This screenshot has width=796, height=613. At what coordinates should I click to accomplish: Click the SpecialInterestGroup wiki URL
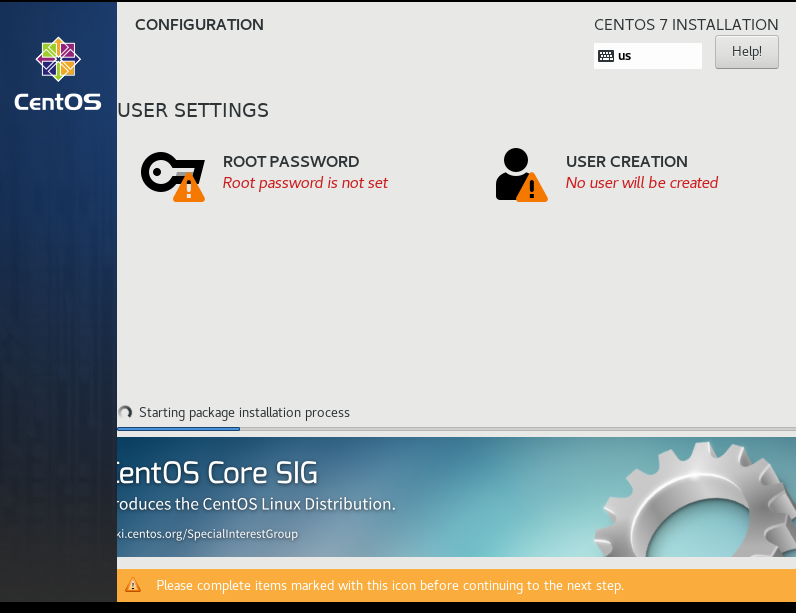(x=208, y=534)
